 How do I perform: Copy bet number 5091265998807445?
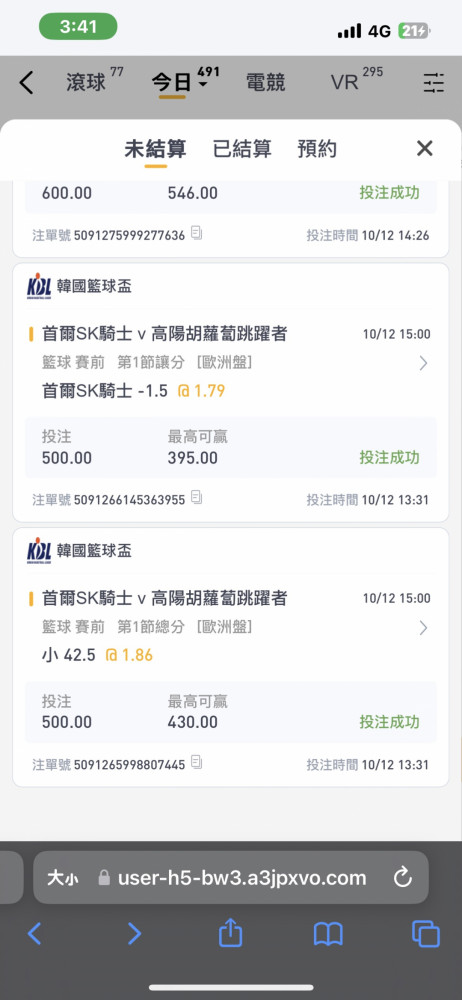tap(197, 762)
